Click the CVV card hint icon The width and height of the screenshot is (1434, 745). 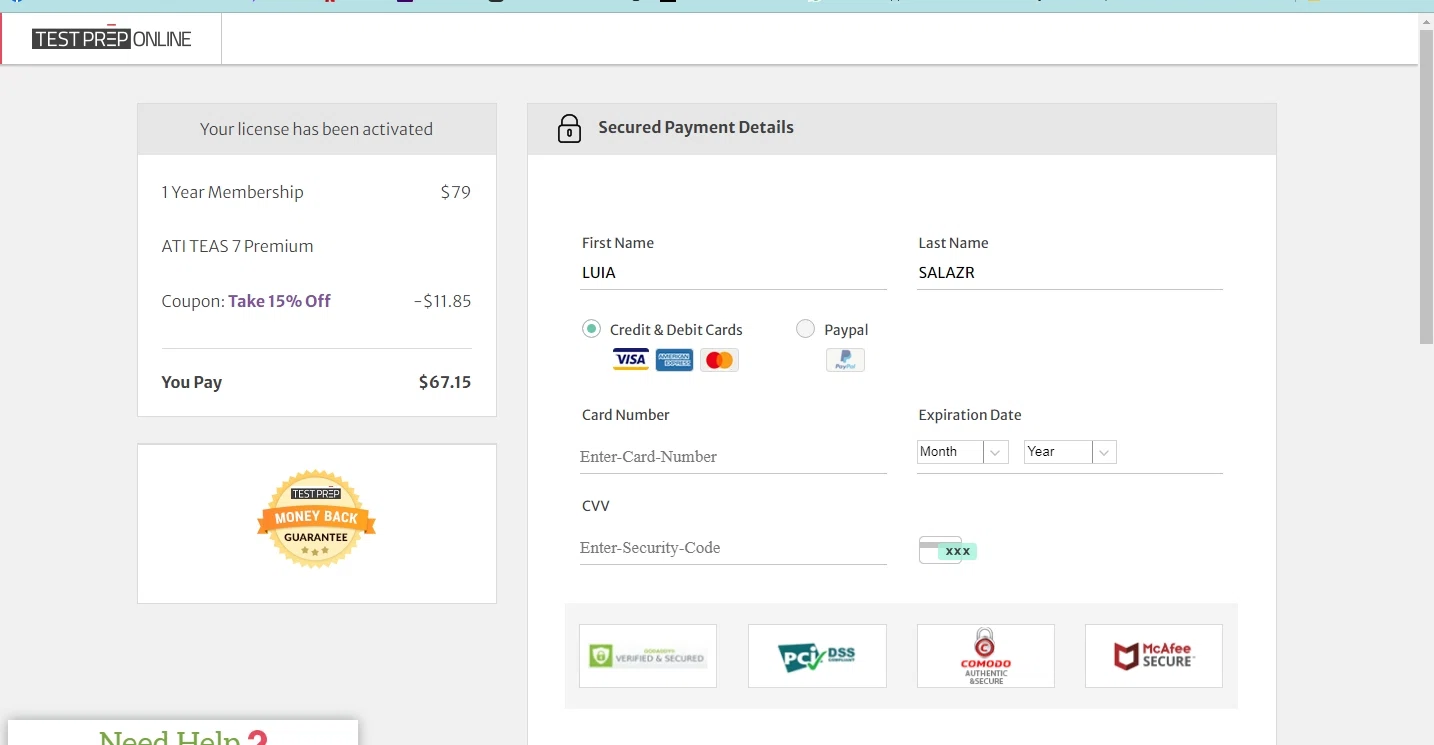click(x=947, y=550)
